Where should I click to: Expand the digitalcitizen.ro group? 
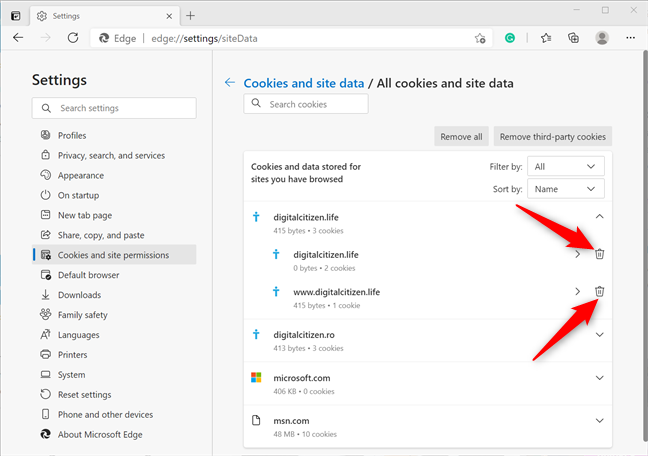[x=599, y=334]
